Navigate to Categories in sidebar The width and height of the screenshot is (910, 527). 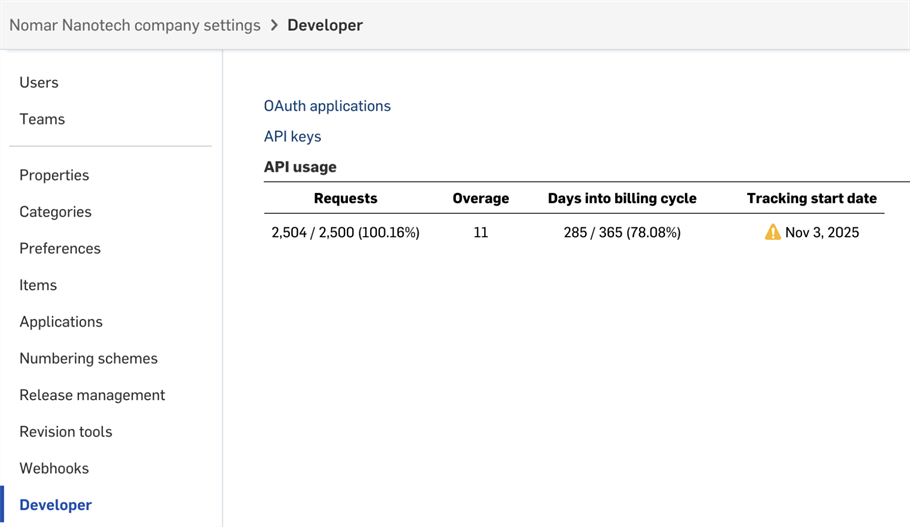(55, 212)
